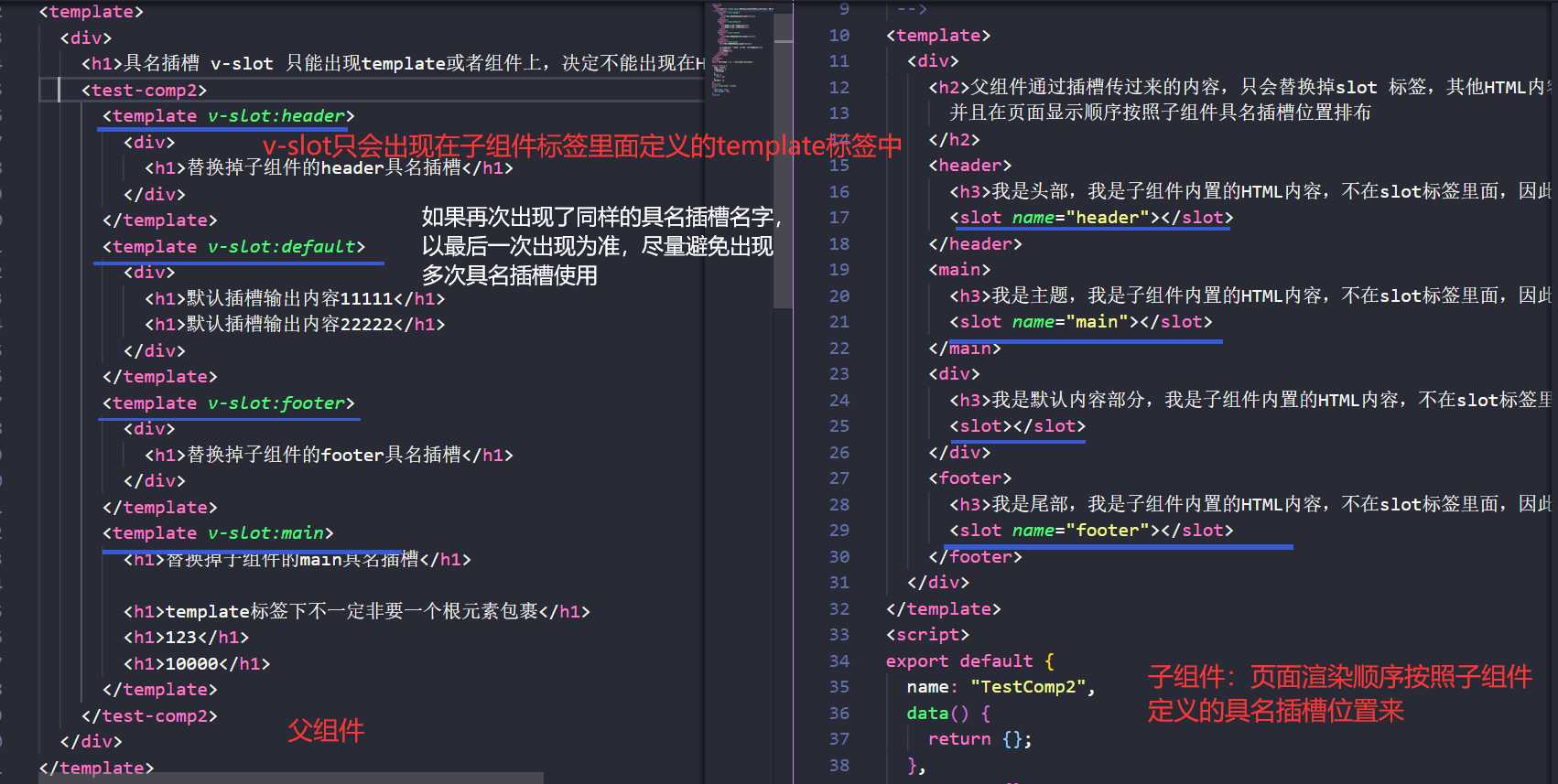
Task: Click line number 17 in the right gutter
Action: tap(839, 218)
